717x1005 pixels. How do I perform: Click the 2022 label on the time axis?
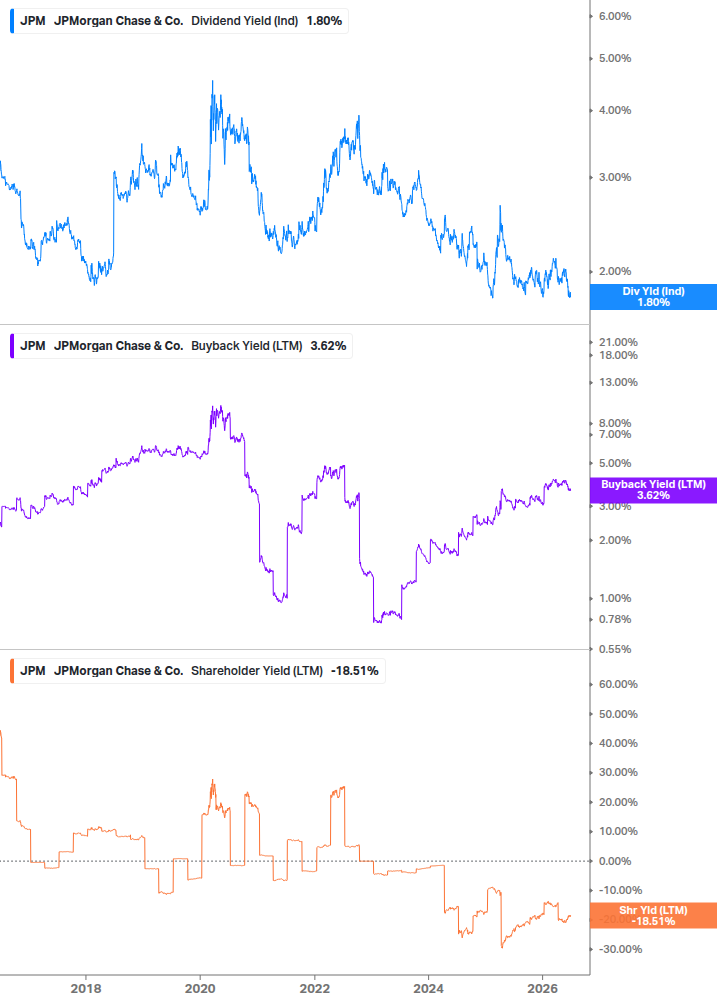(315, 988)
